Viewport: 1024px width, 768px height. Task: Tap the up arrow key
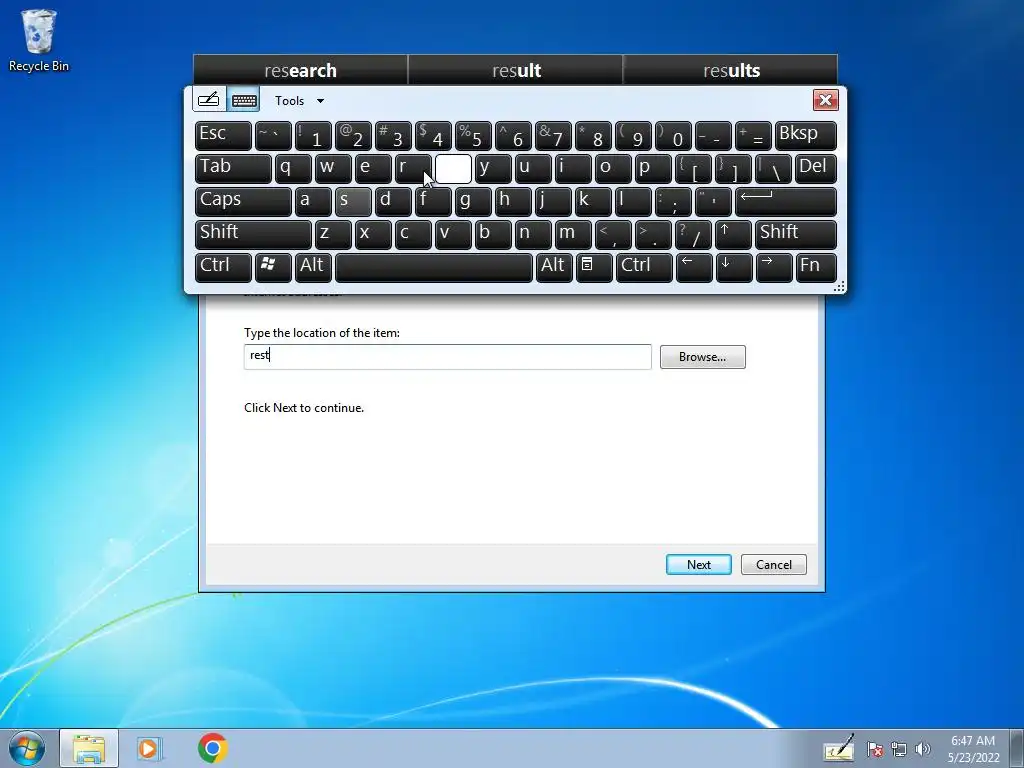pos(733,234)
